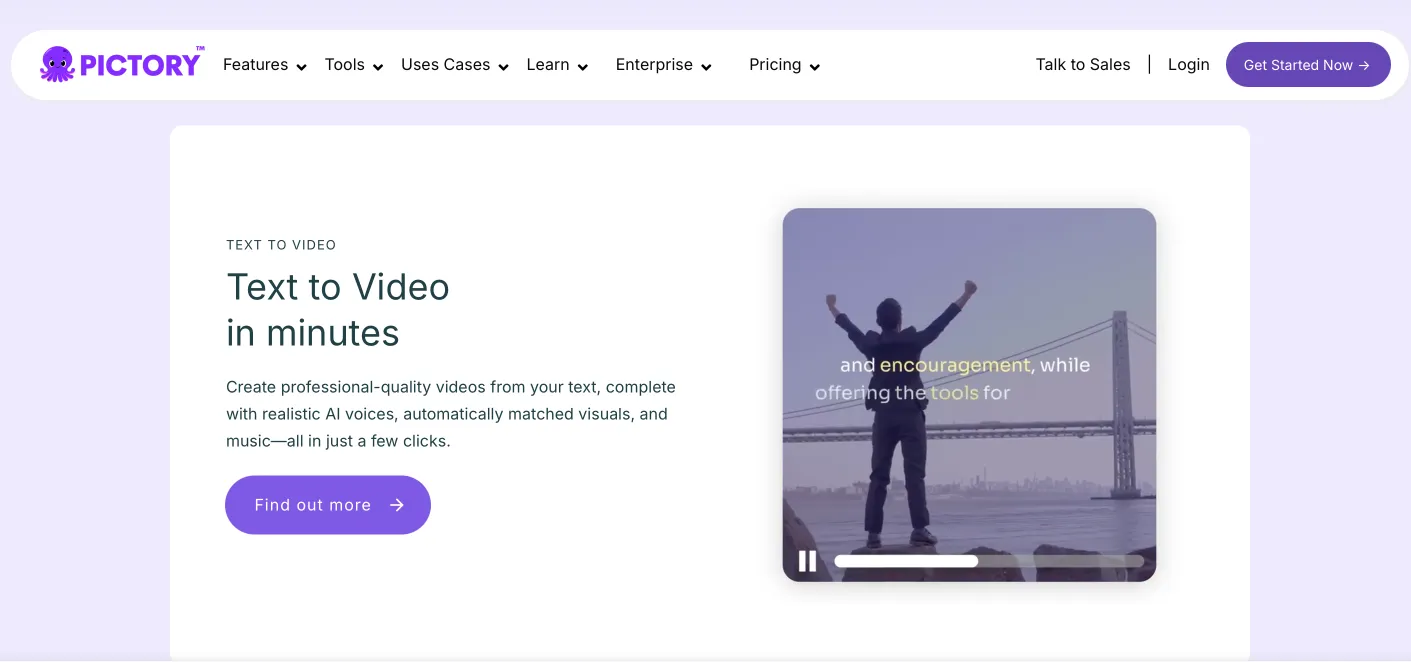Click the 'Create professional-quality videos' paragraph
Screen dimensions: 1411x662
click(451, 414)
